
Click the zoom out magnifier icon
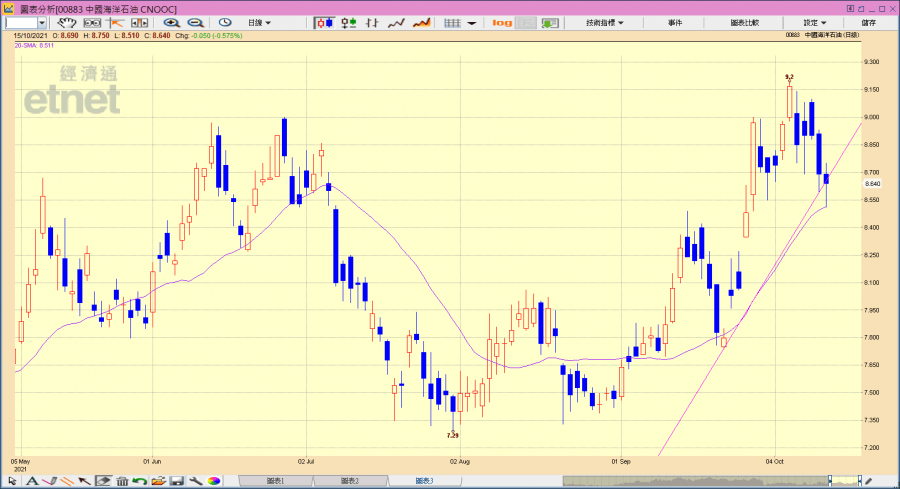196,22
